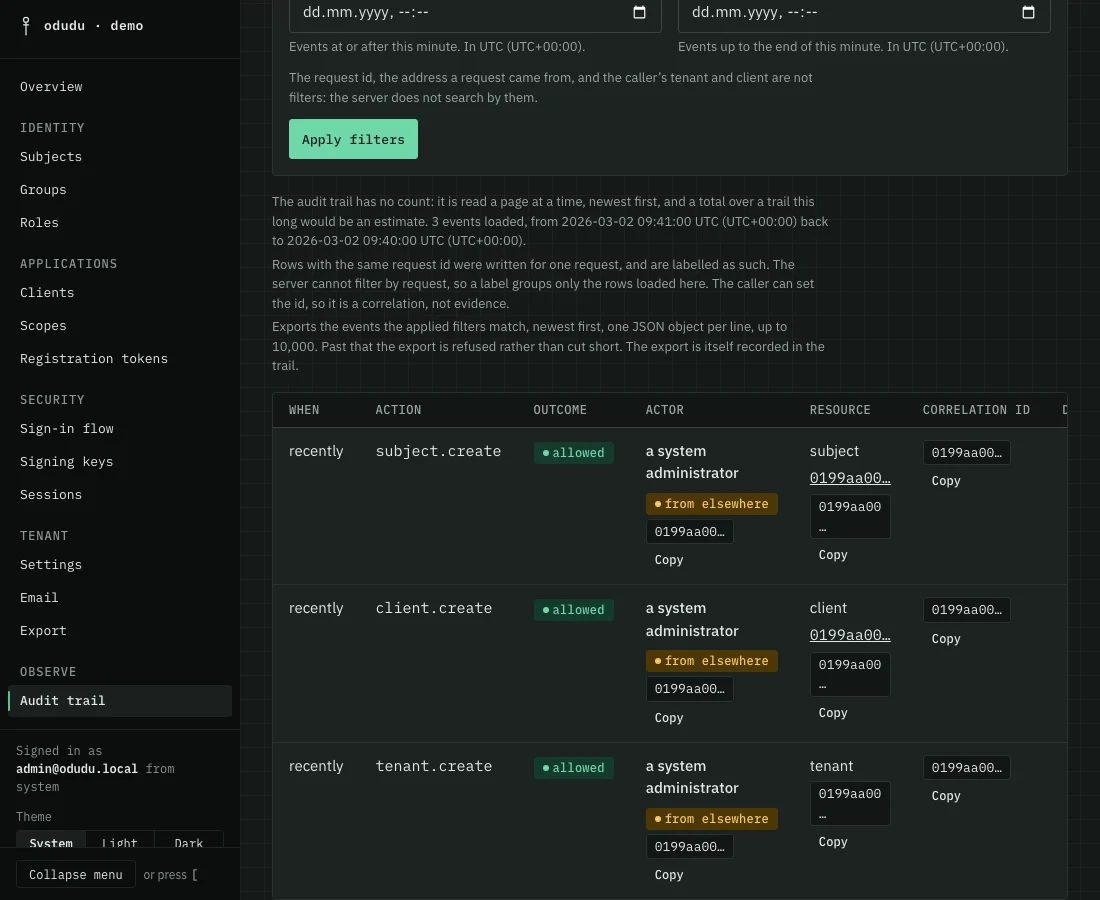Click the ACTION column header
The image size is (1100, 900).
398,410
